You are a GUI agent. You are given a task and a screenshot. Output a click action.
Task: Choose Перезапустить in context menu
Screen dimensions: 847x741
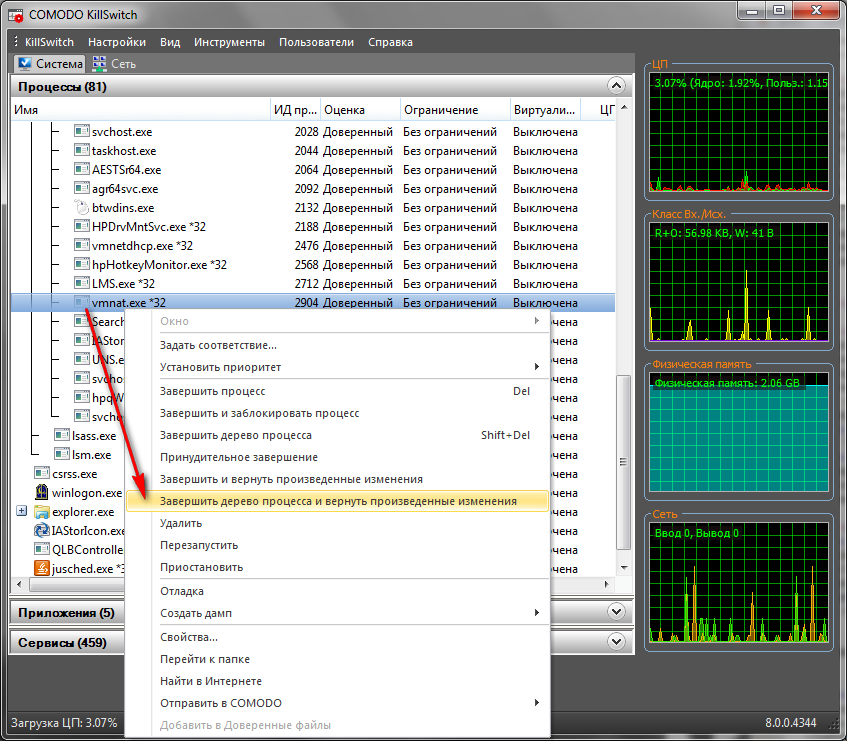tap(338, 545)
